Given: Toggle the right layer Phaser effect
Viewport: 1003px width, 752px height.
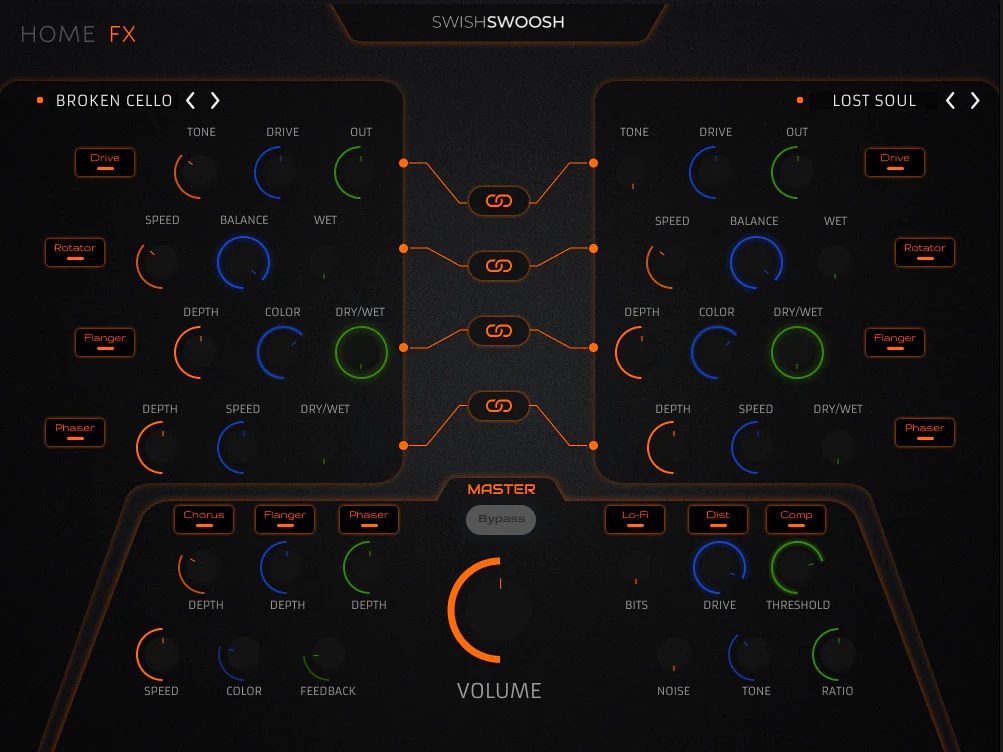Looking at the screenshot, I should [x=924, y=432].
